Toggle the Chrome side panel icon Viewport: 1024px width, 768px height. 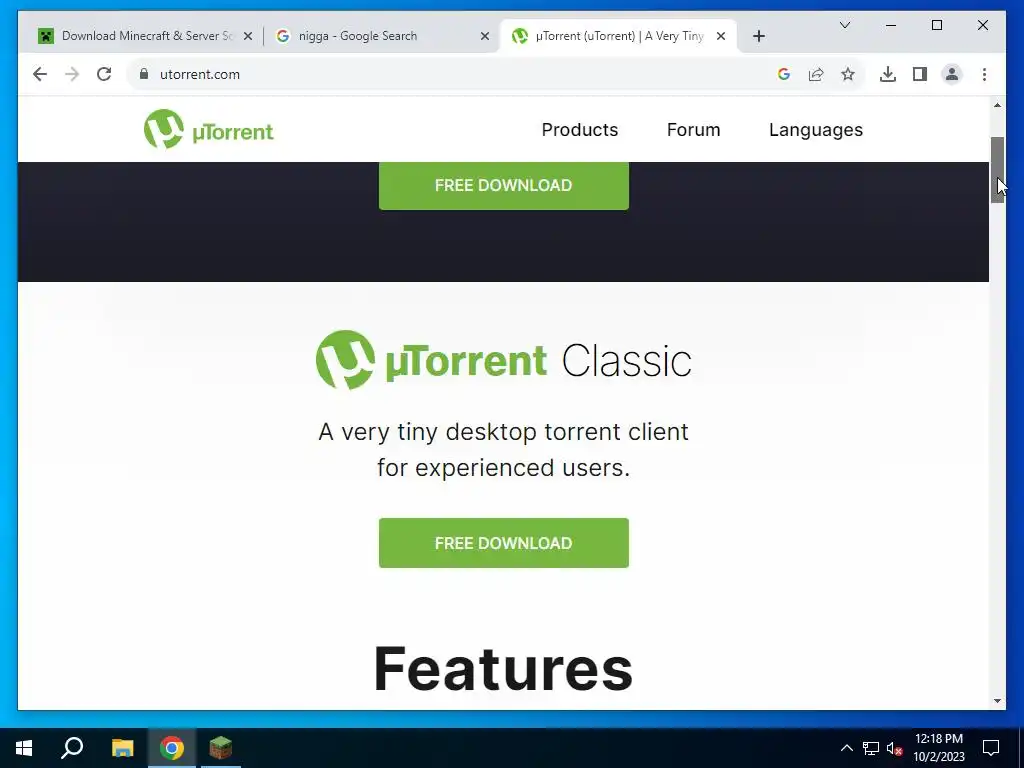[920, 74]
